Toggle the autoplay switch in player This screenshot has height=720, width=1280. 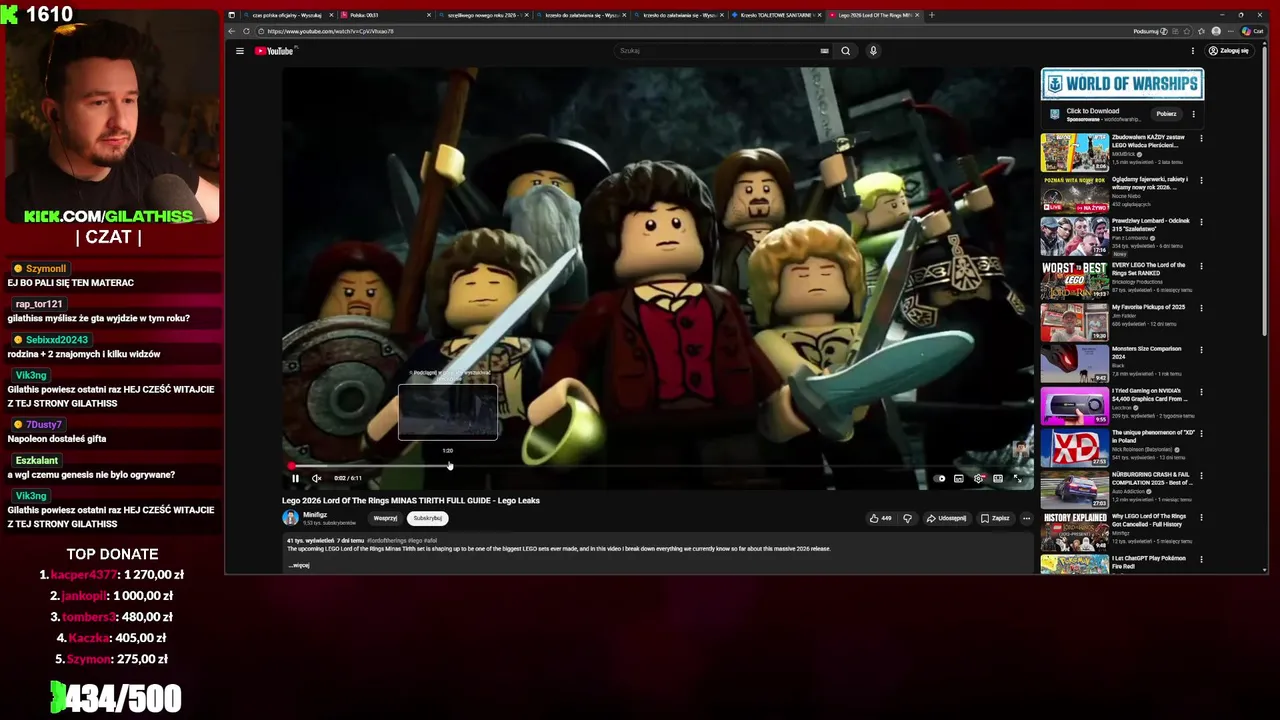pyautogui.click(x=940, y=478)
